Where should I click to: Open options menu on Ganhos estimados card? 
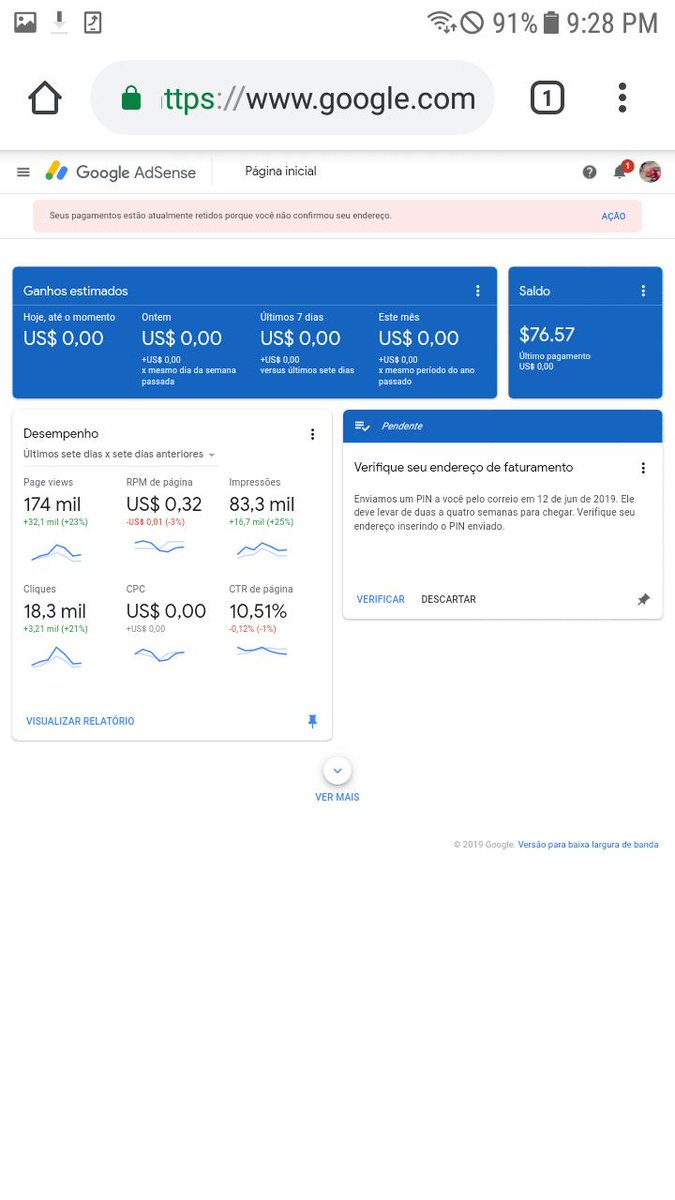click(478, 291)
